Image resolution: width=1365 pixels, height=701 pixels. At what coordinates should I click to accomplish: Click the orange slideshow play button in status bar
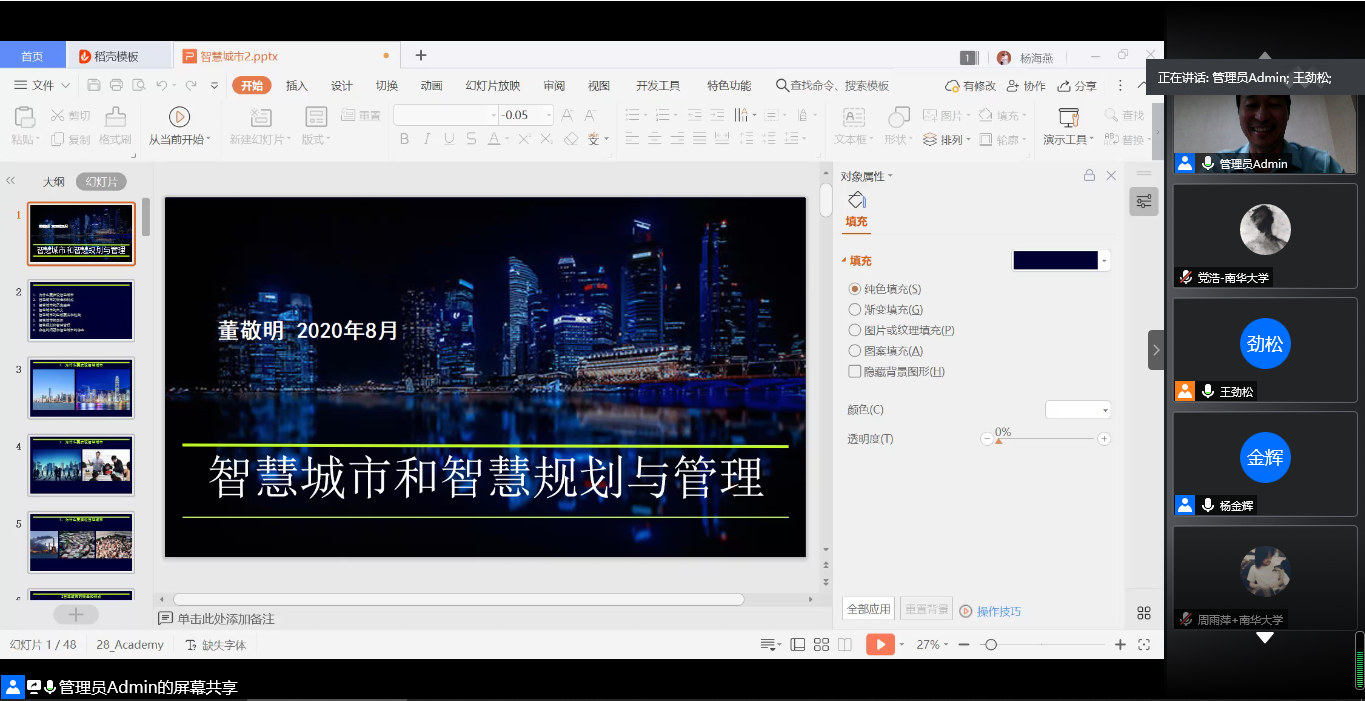(x=879, y=645)
